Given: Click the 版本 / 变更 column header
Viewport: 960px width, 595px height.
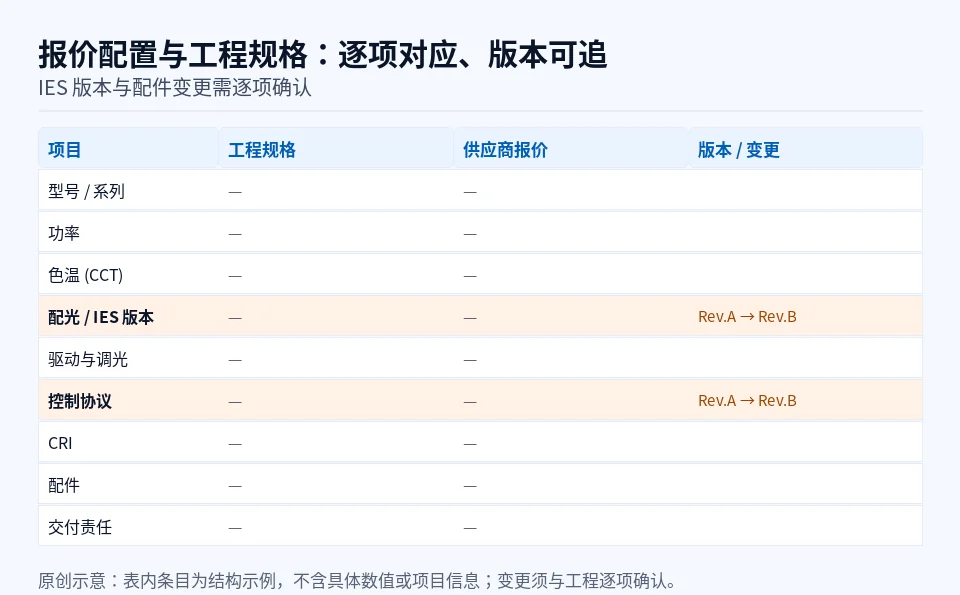Looking at the screenshot, I should tap(805, 149).
